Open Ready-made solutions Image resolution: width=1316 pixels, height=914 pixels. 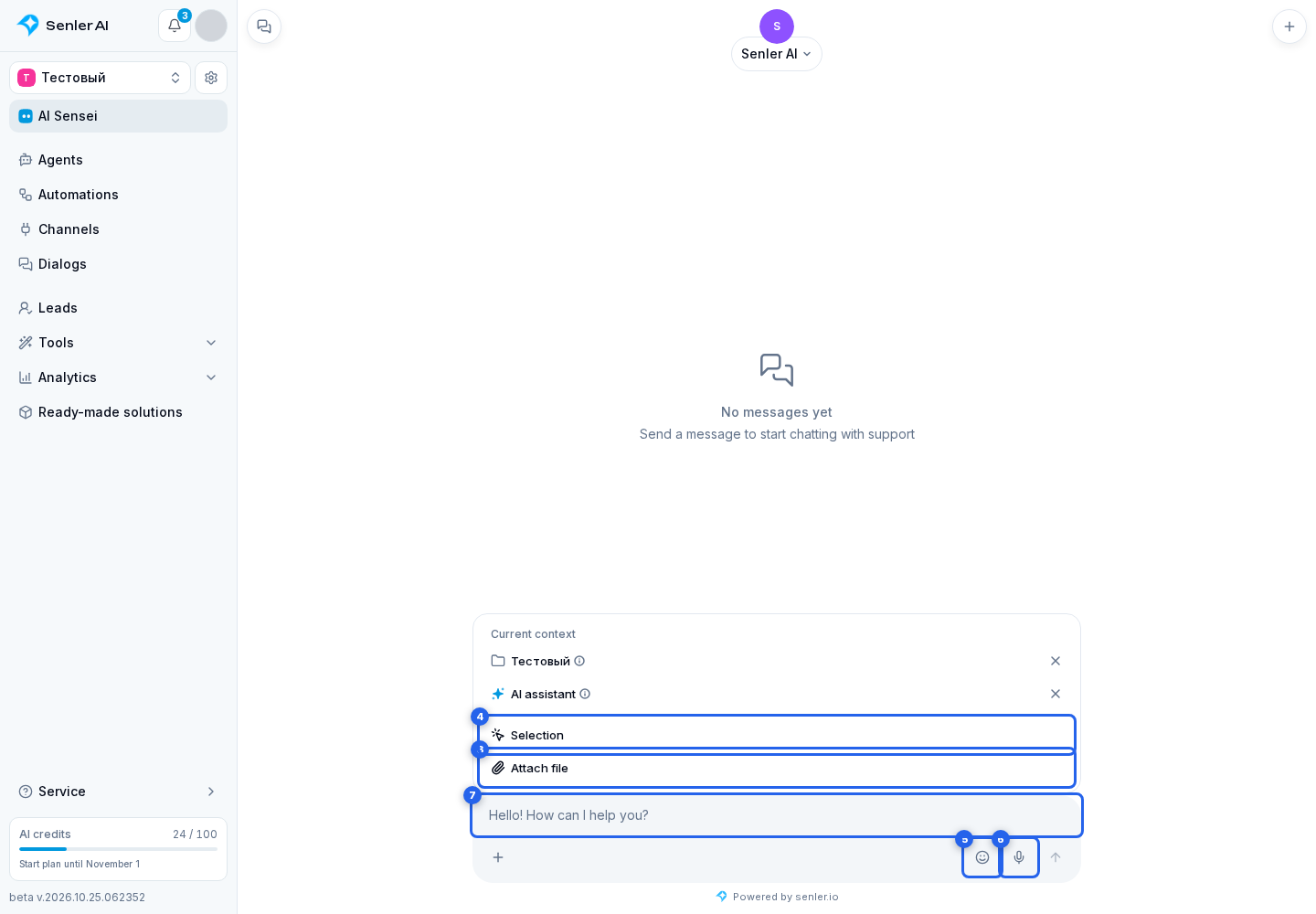coord(119,412)
